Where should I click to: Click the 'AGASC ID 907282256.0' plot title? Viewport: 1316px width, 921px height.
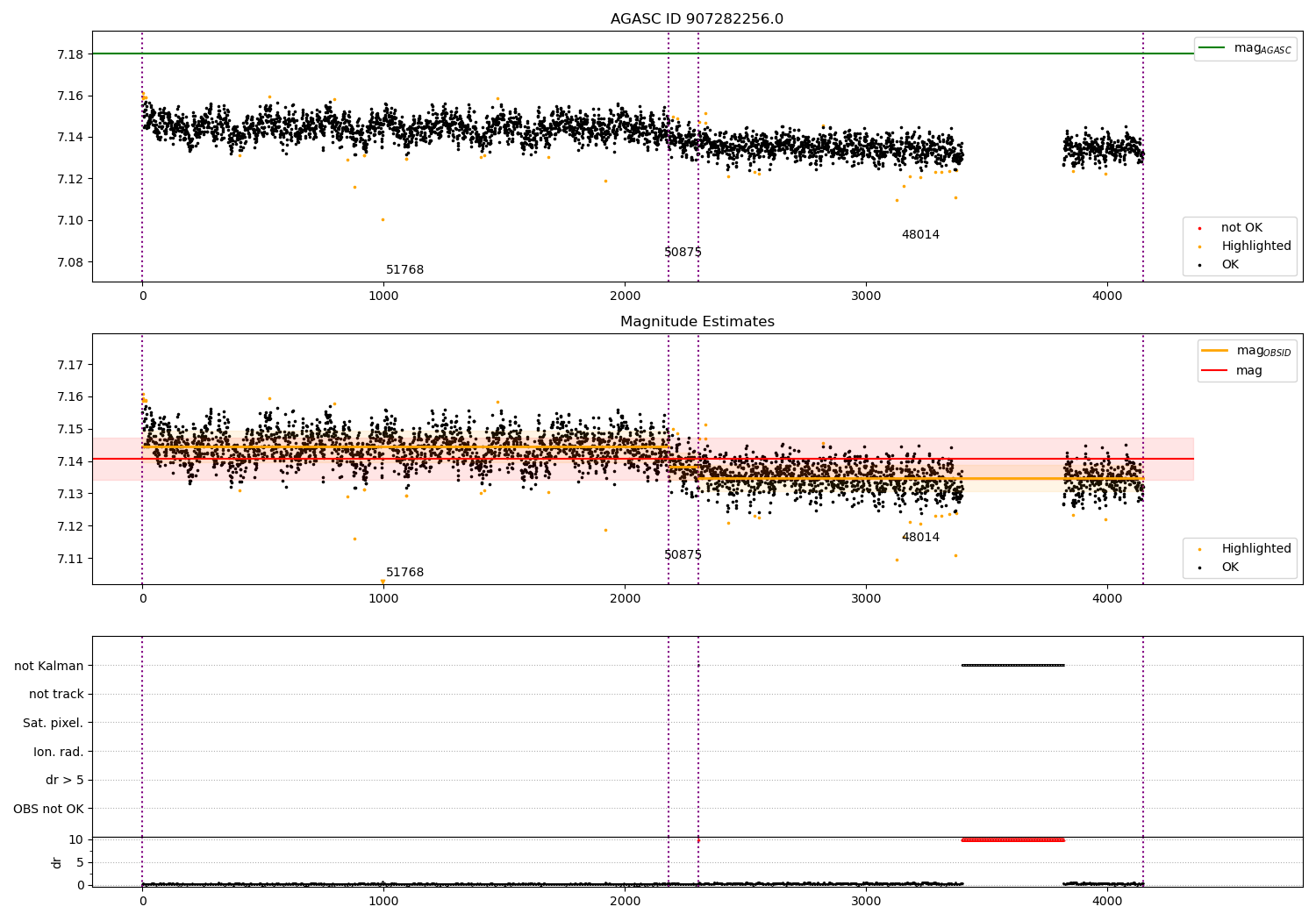(x=697, y=19)
